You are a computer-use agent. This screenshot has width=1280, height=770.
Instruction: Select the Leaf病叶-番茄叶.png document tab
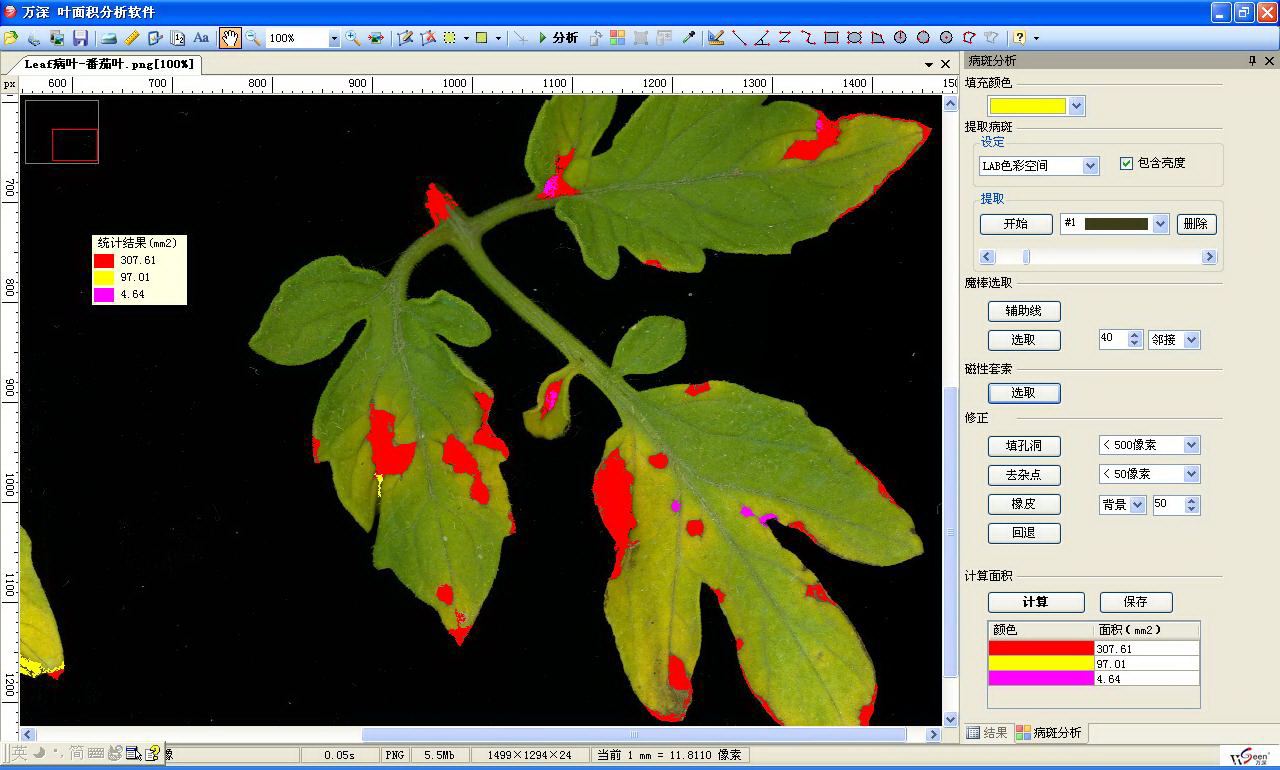110,64
